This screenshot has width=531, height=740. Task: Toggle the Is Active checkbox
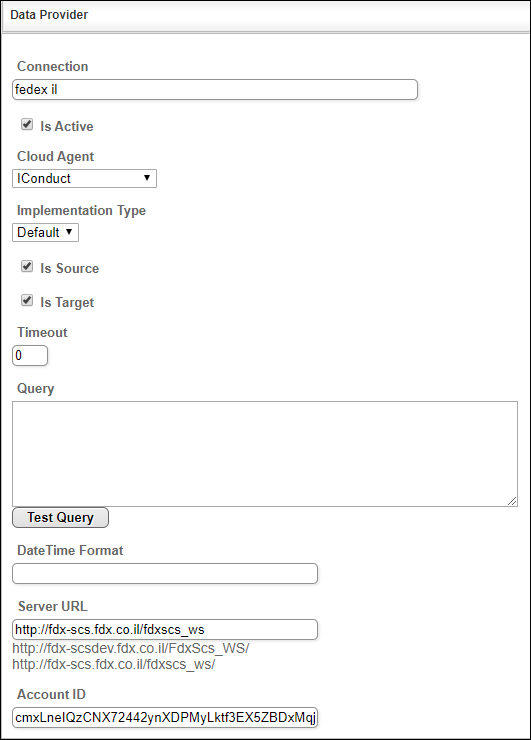pyautogui.click(x=27, y=125)
